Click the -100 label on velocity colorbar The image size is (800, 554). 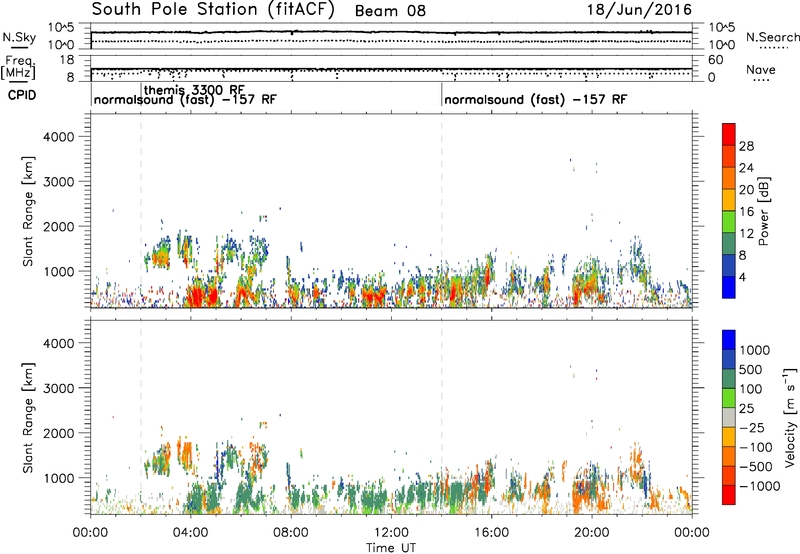point(757,447)
